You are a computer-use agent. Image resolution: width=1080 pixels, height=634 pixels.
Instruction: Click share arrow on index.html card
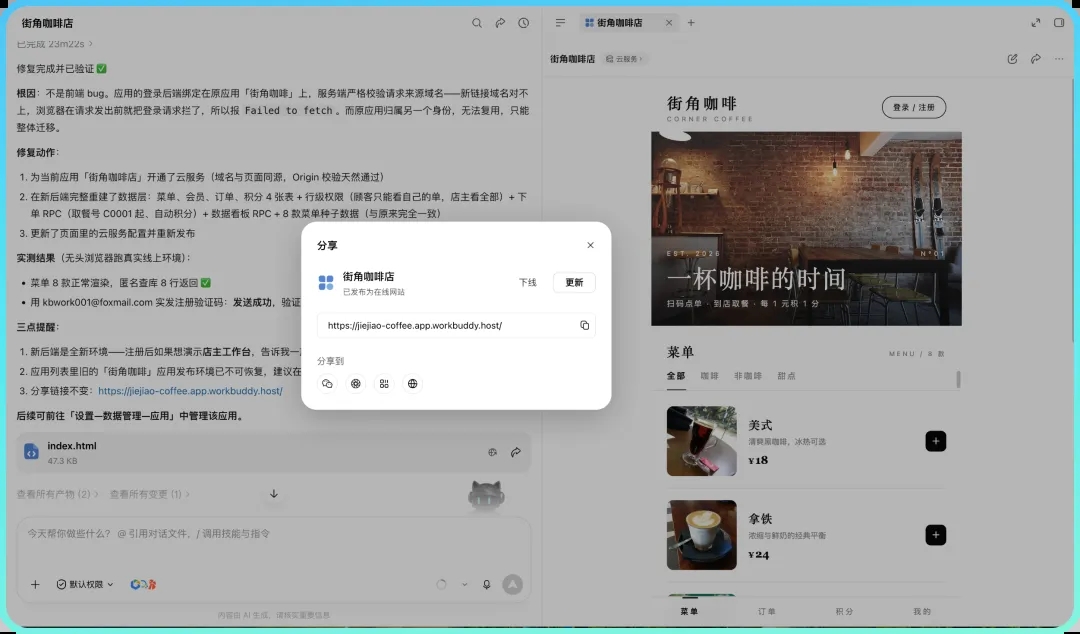pos(515,452)
